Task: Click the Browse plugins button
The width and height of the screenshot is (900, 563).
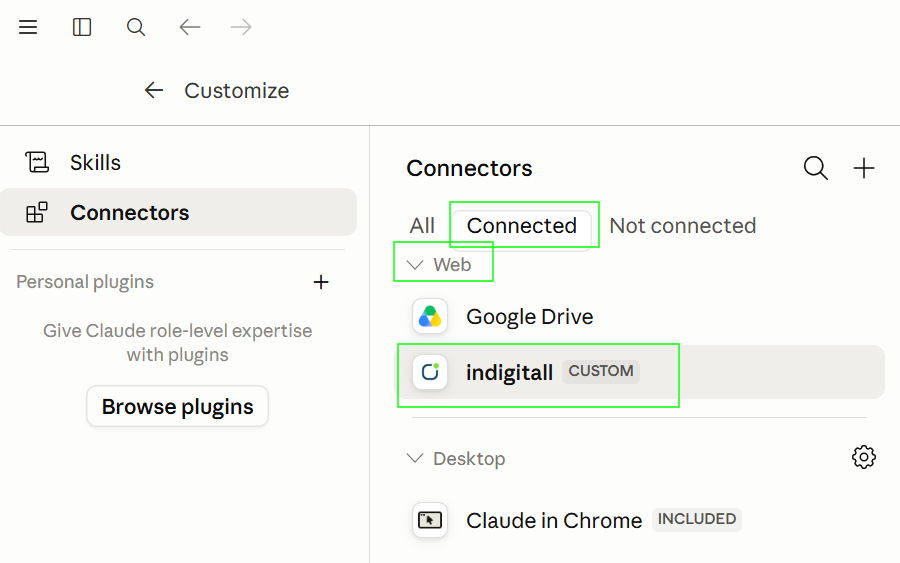Action: pos(177,406)
